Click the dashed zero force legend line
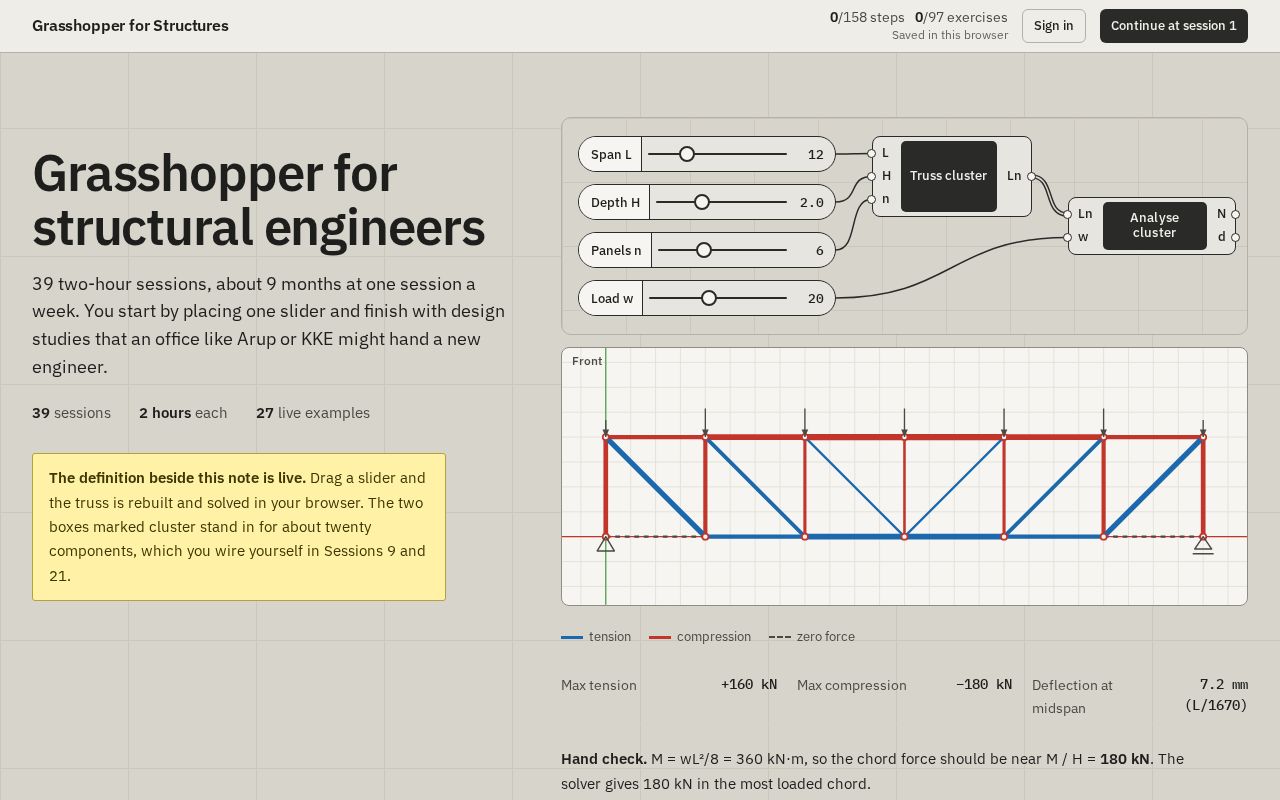The width and height of the screenshot is (1280, 800). click(x=780, y=637)
